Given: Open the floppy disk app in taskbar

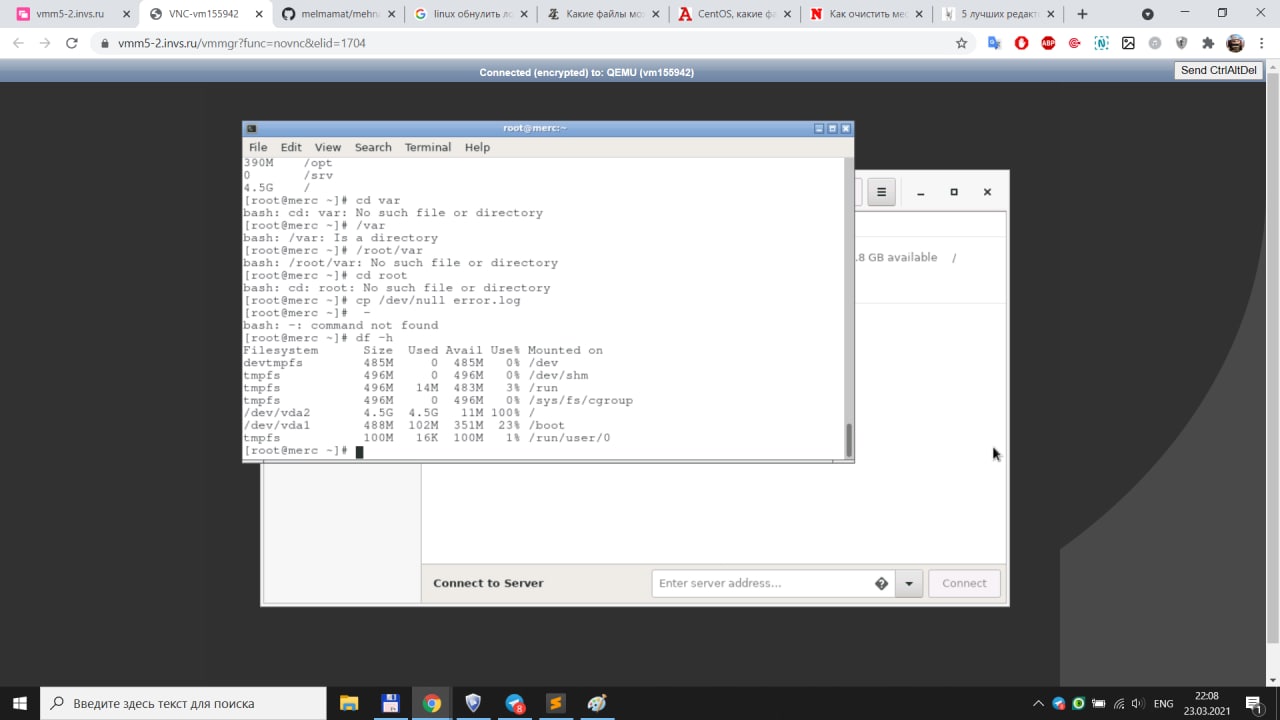Looking at the screenshot, I should [x=390, y=703].
